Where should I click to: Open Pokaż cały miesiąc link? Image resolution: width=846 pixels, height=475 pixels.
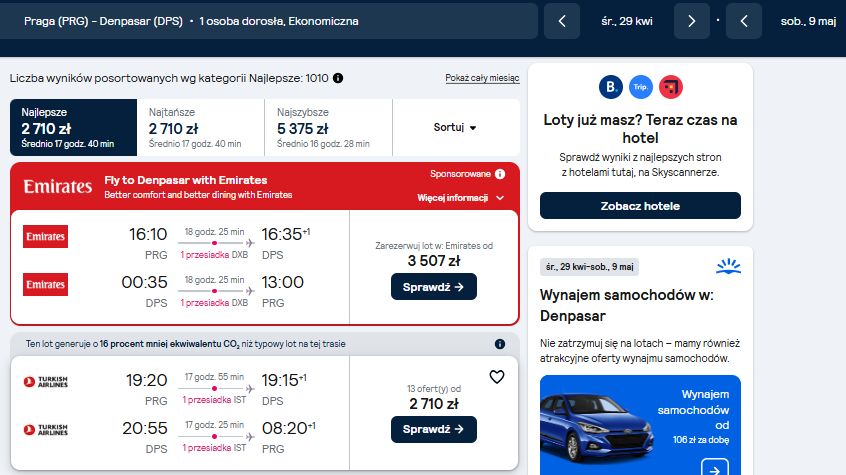(x=482, y=78)
